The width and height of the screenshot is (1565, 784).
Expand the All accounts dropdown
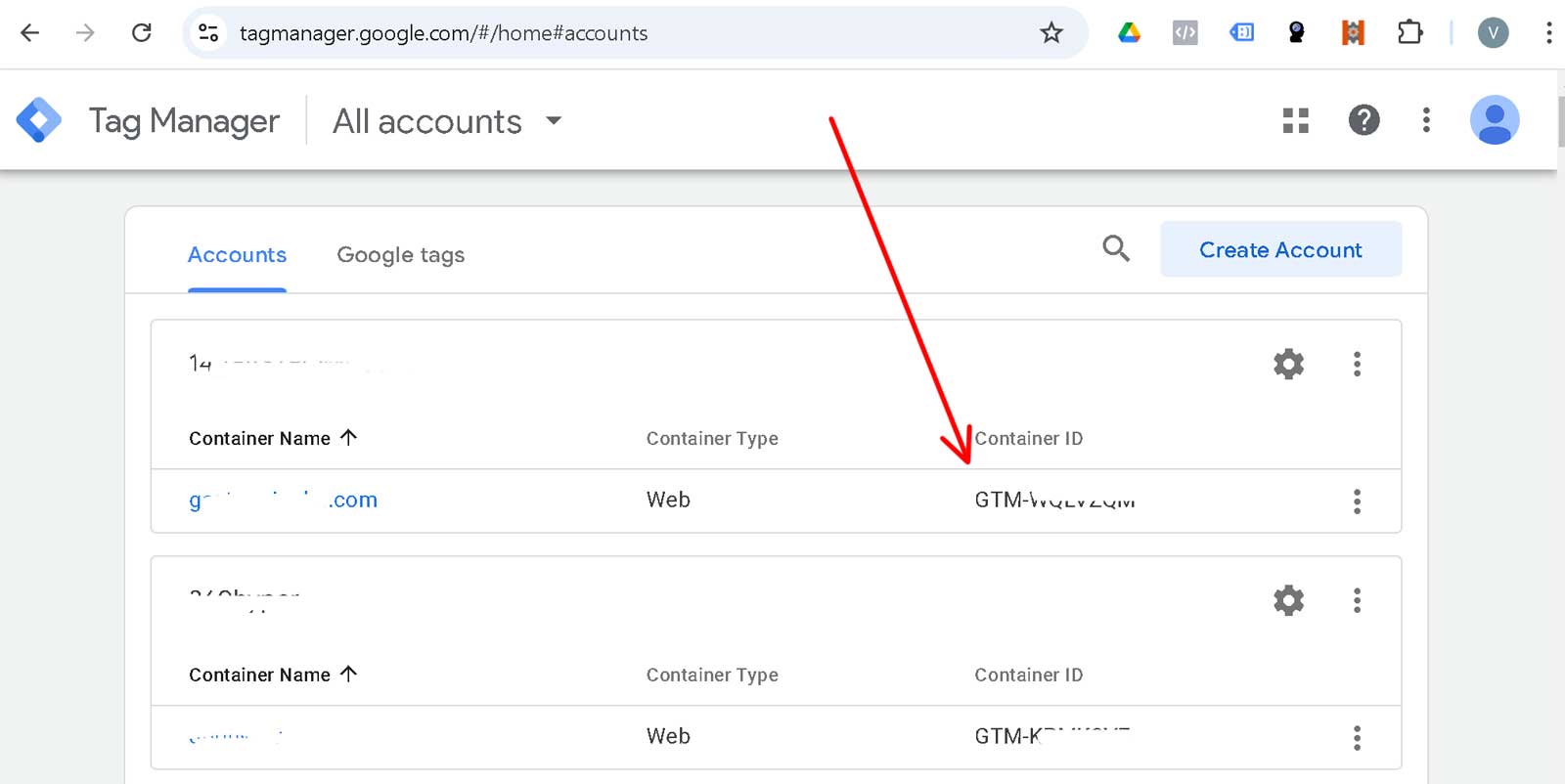448,121
